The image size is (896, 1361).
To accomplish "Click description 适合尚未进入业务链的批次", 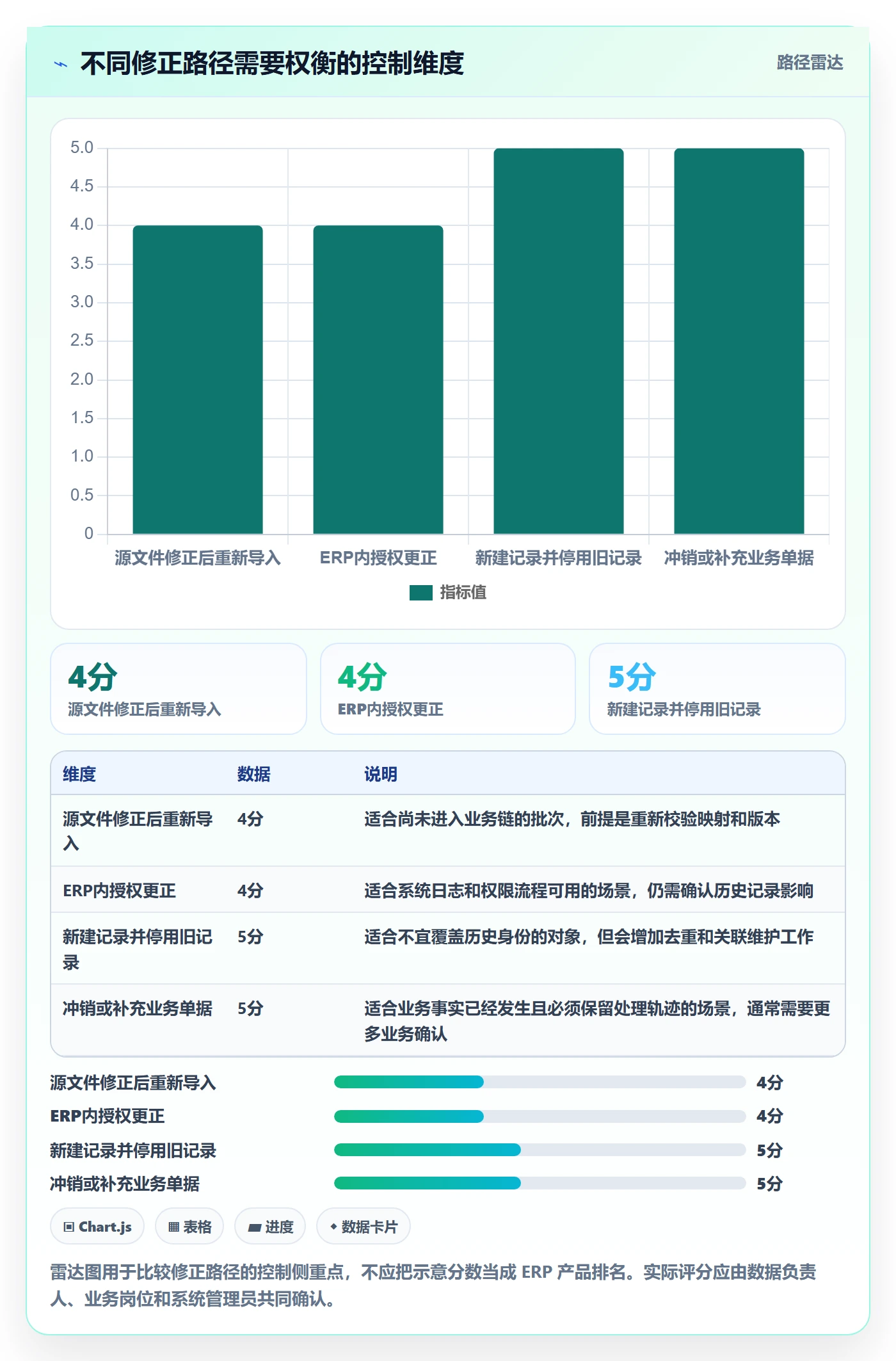I will point(572,819).
